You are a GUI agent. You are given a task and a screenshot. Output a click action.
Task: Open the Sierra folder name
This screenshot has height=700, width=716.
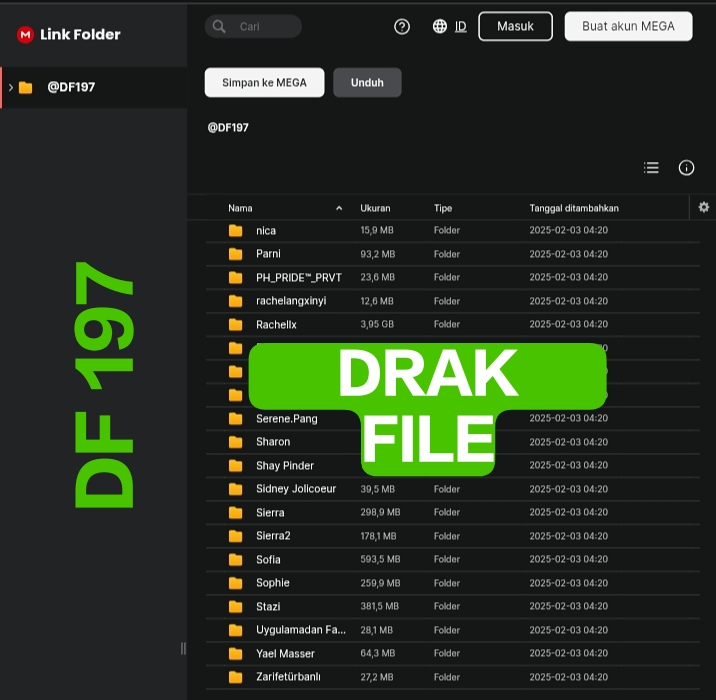point(270,513)
